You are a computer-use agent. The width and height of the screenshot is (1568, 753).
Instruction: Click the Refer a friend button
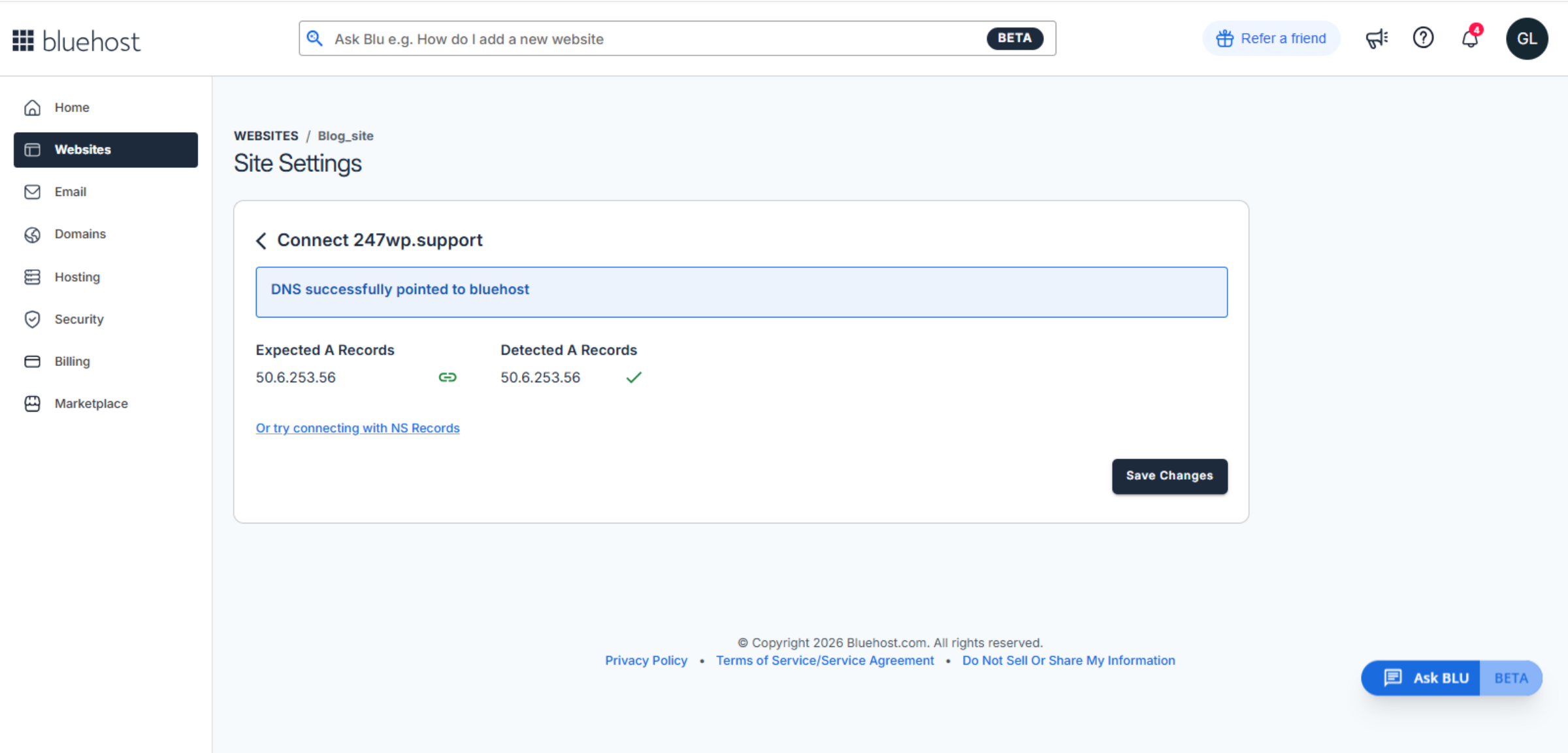(x=1271, y=38)
